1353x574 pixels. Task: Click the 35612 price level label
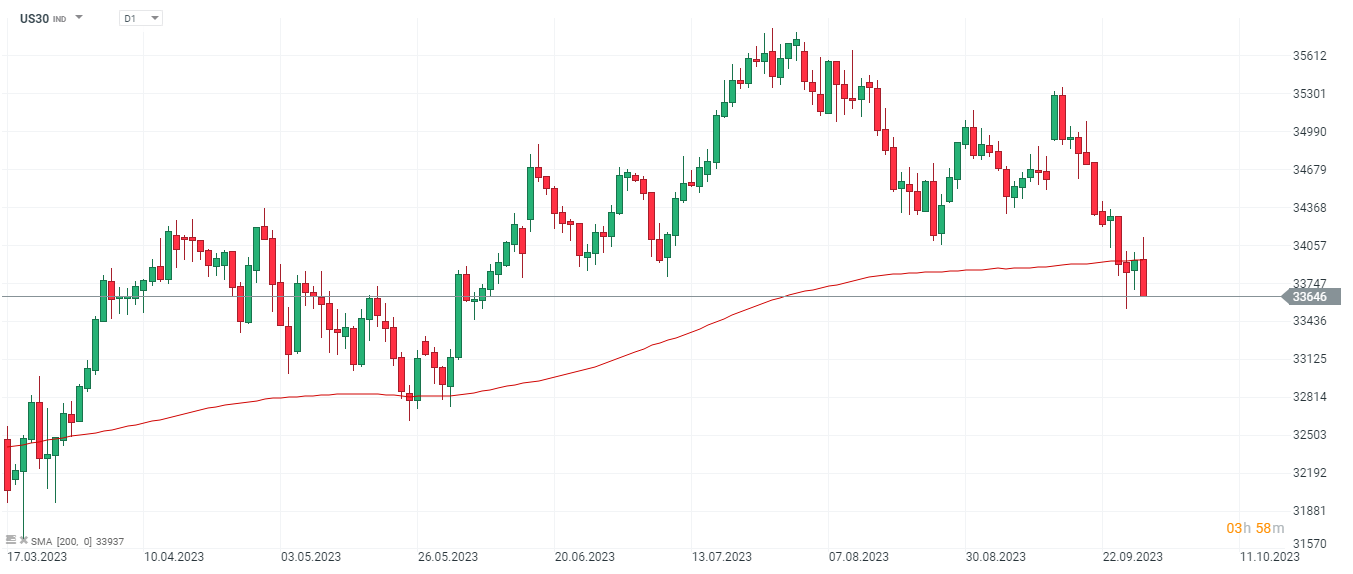coord(1309,56)
